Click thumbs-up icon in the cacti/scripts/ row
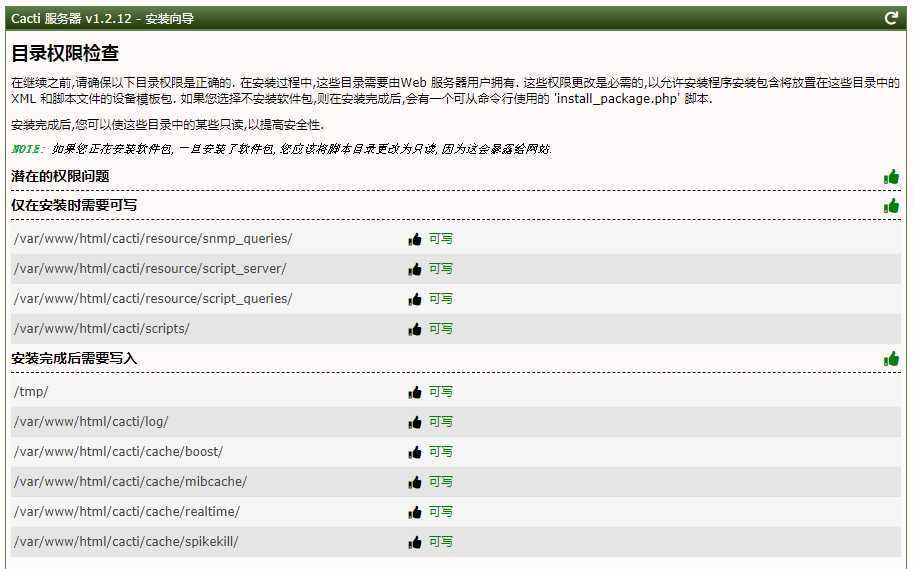 tap(415, 330)
